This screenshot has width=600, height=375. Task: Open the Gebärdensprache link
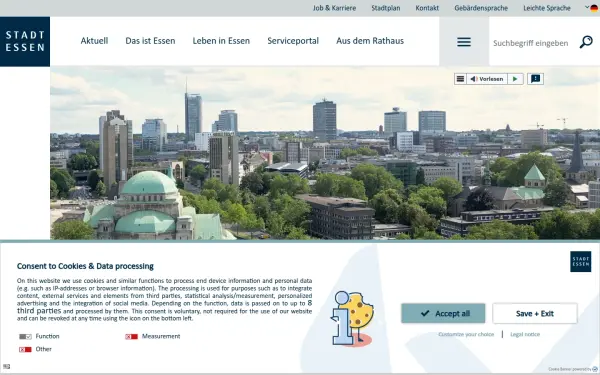[x=481, y=8]
